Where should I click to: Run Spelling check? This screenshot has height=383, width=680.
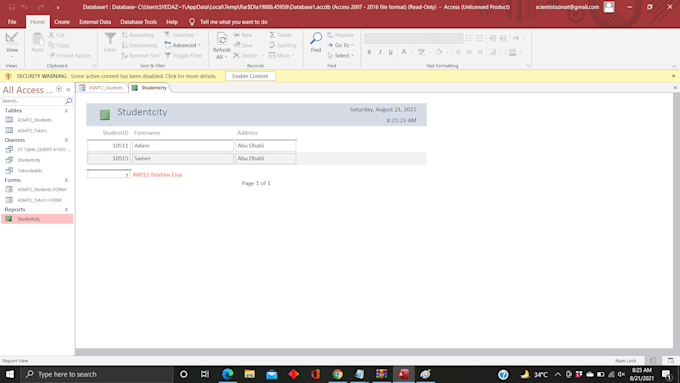tap(283, 45)
